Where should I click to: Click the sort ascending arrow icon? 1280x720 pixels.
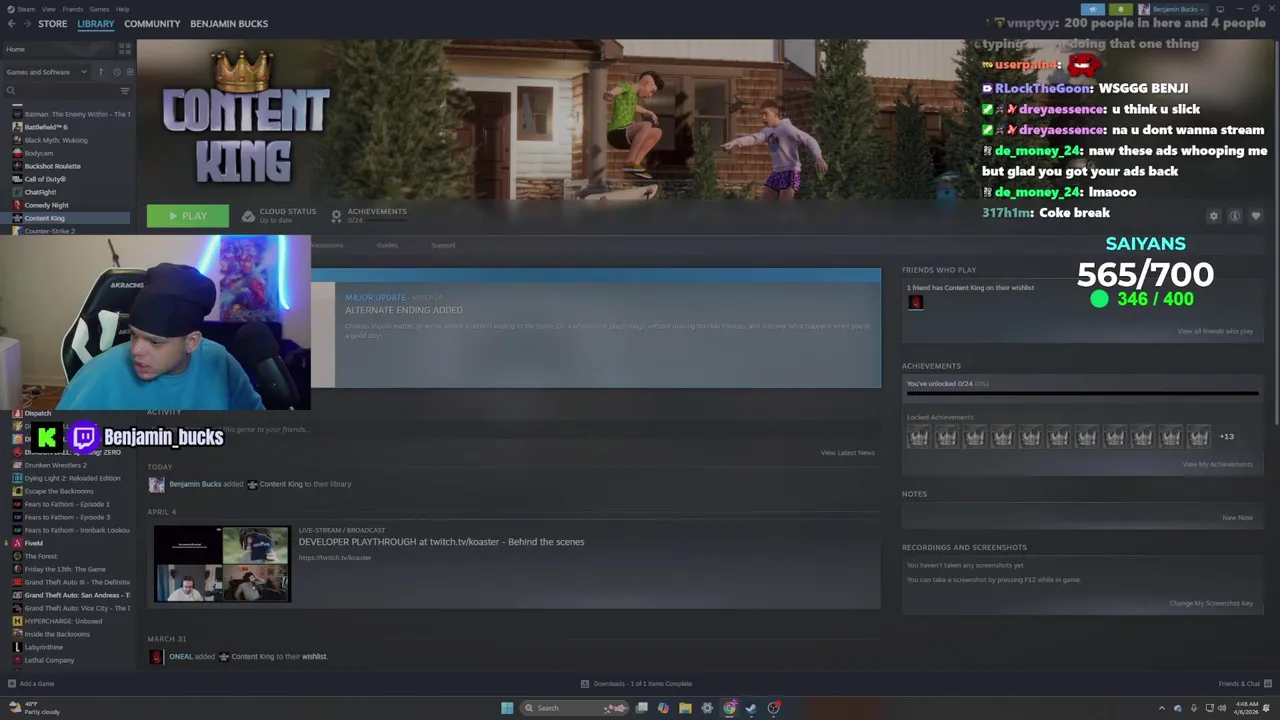click(x=100, y=72)
